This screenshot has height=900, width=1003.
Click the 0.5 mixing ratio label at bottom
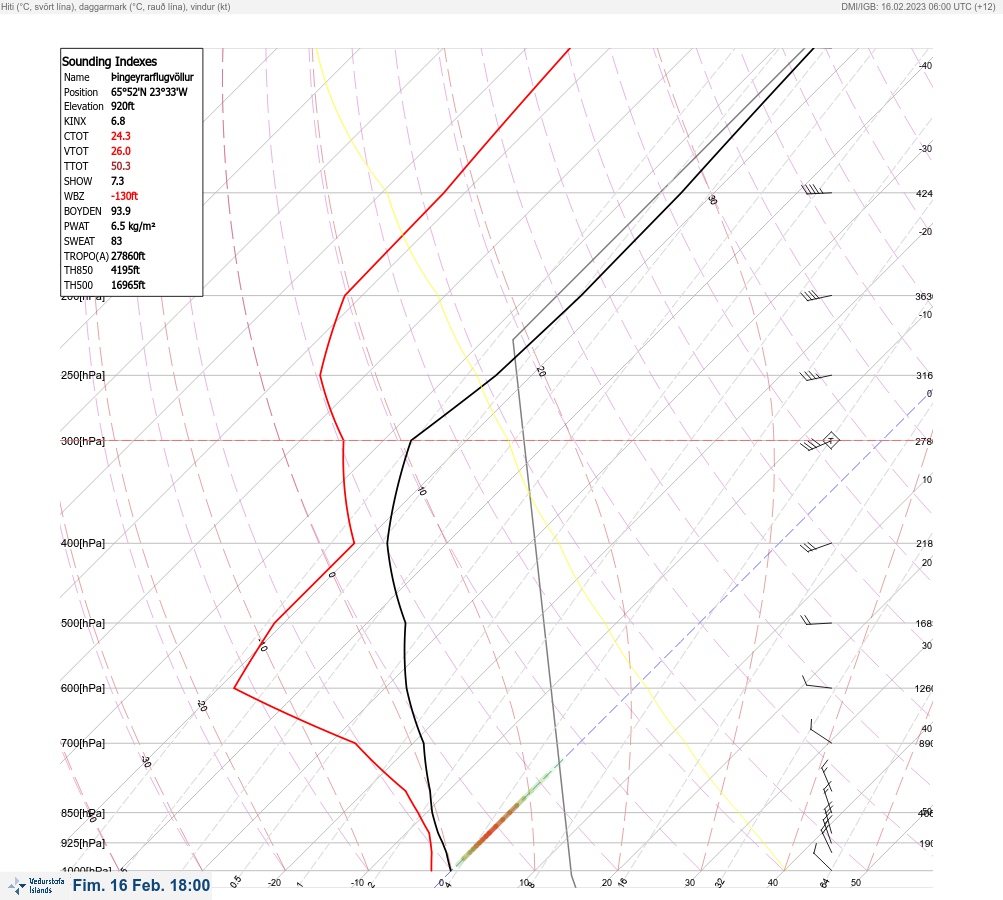pyautogui.click(x=235, y=881)
